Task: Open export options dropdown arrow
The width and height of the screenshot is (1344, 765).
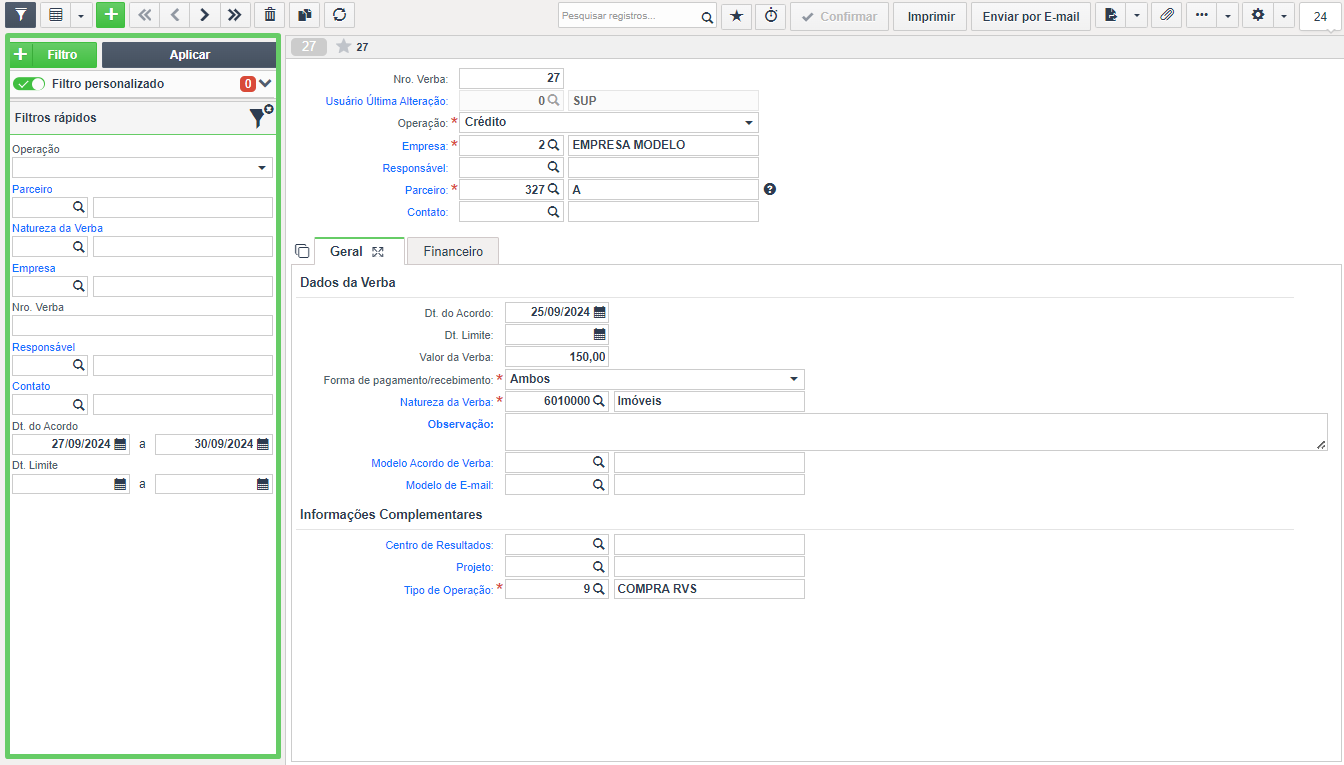Action: click(x=1136, y=16)
